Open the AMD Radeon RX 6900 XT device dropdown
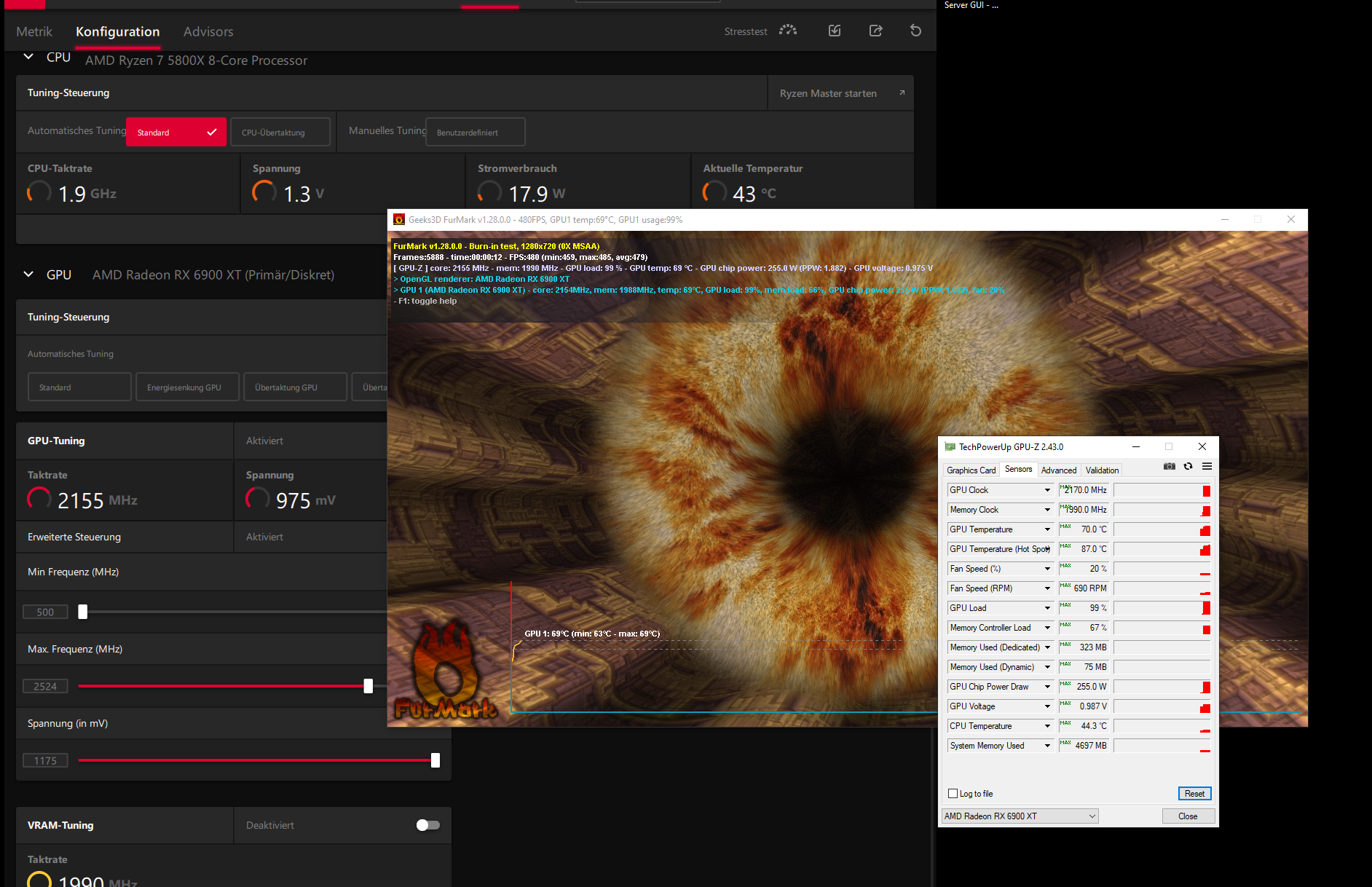Image resolution: width=1372 pixels, height=887 pixels. click(x=1020, y=816)
